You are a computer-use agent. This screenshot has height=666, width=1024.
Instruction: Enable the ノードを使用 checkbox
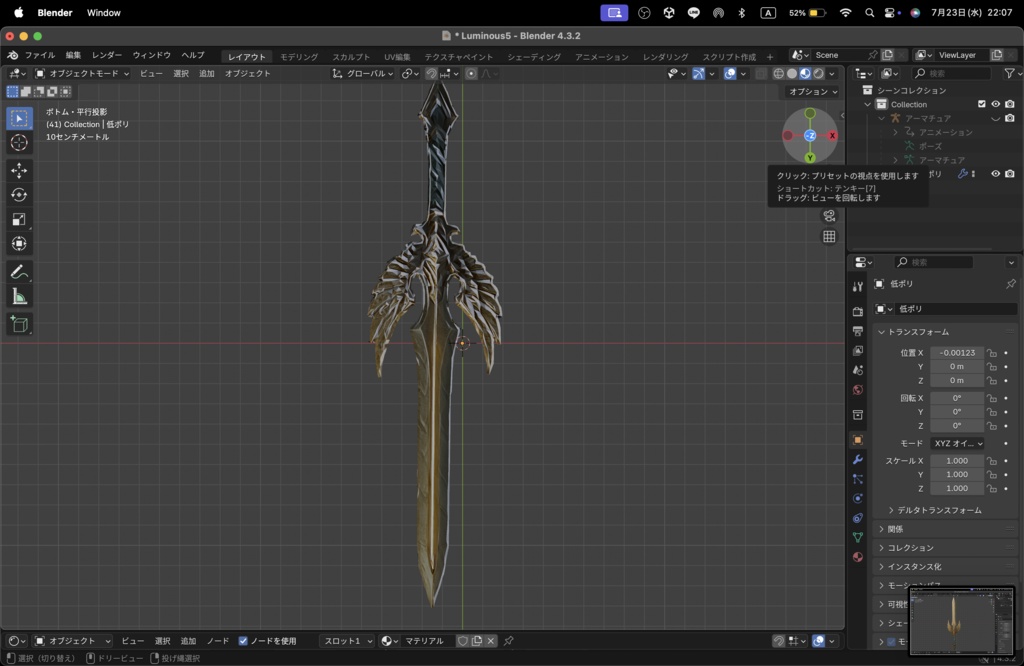point(242,641)
